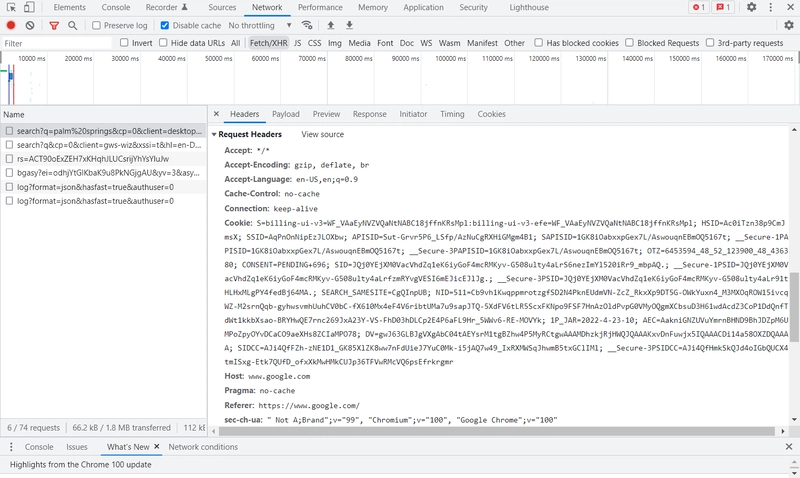Screen dimensions: 800x478
Task: Enable Preserve log checkbox
Action: 96,26
